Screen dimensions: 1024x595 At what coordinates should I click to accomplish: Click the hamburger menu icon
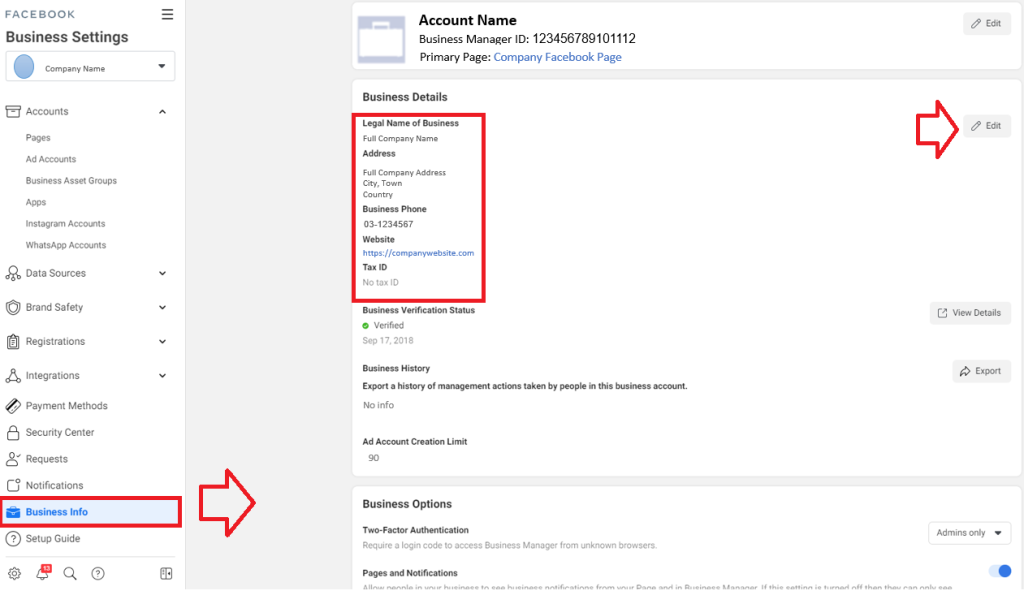pyautogui.click(x=167, y=14)
